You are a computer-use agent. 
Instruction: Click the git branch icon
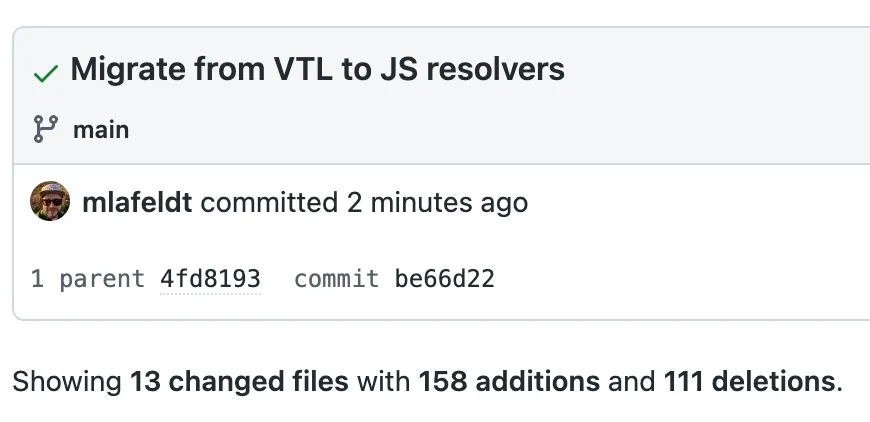pyautogui.click(x=45, y=129)
